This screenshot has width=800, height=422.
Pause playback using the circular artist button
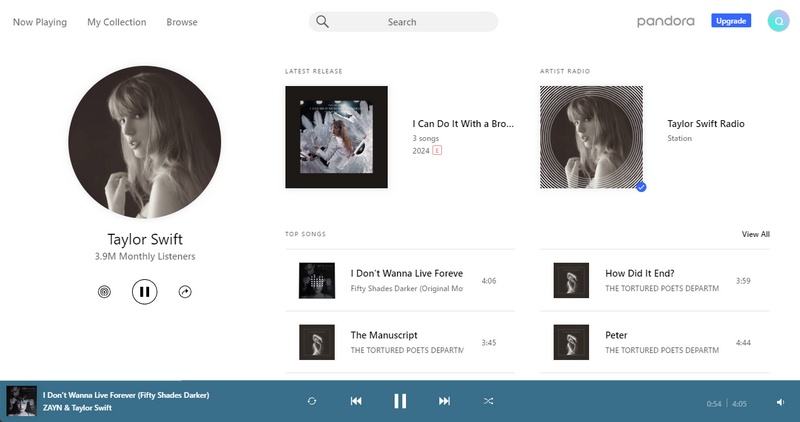pyautogui.click(x=145, y=292)
